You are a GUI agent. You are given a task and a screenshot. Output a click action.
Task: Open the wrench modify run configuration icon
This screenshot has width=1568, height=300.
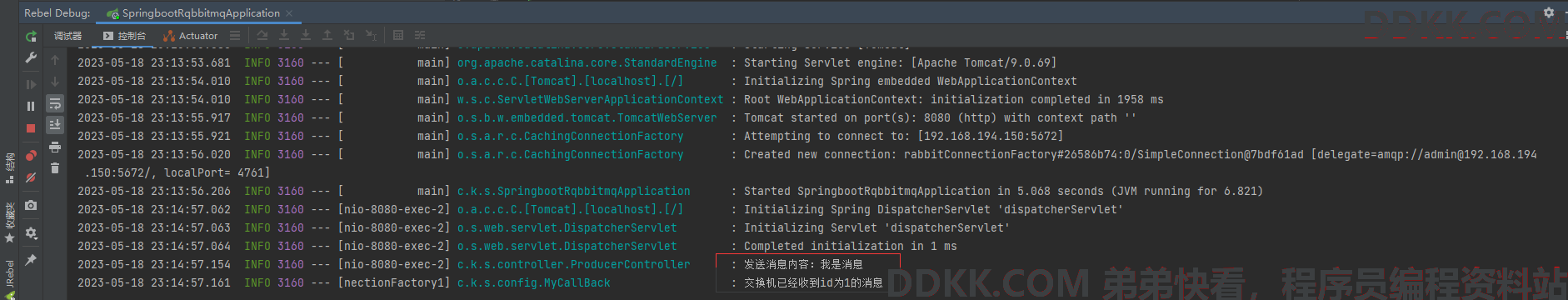[x=31, y=58]
